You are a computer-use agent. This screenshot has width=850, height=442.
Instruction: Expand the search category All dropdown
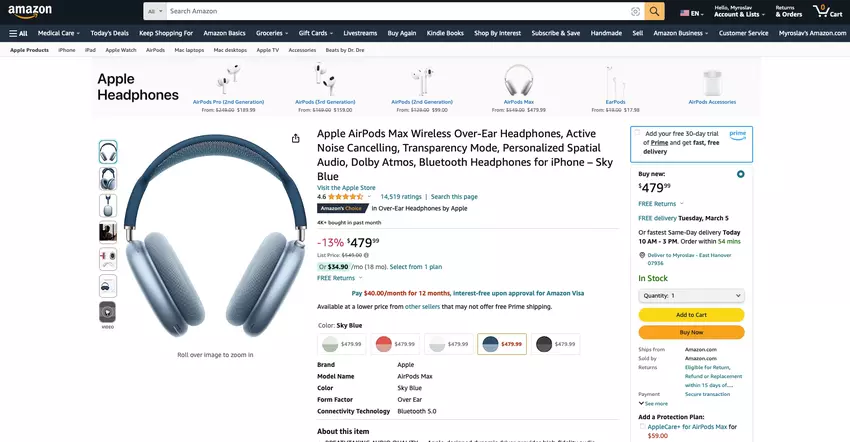(x=155, y=11)
